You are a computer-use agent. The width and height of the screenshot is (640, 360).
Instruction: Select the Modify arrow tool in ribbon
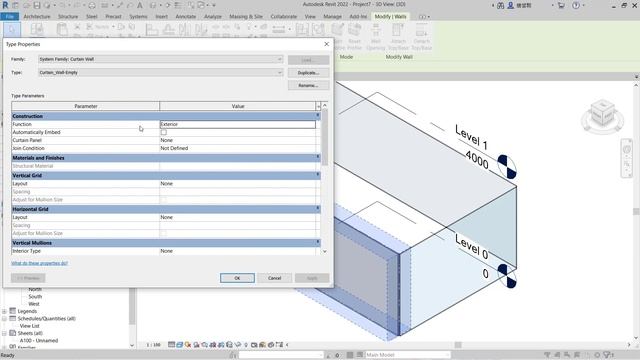[x=11, y=30]
